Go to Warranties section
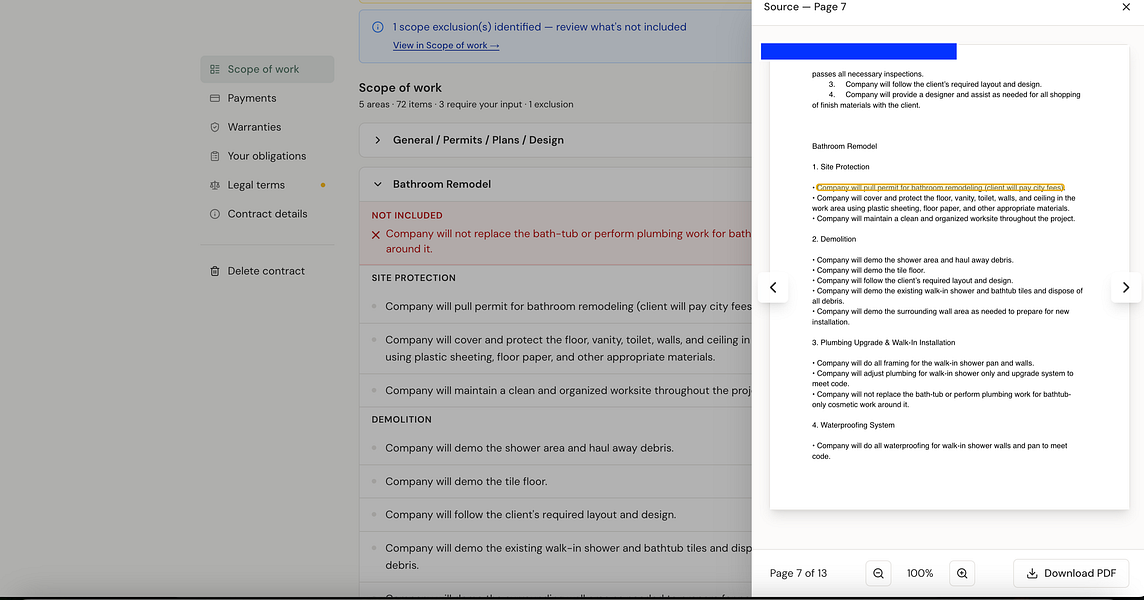Viewport: 1144px width, 600px height. click(x=267, y=127)
